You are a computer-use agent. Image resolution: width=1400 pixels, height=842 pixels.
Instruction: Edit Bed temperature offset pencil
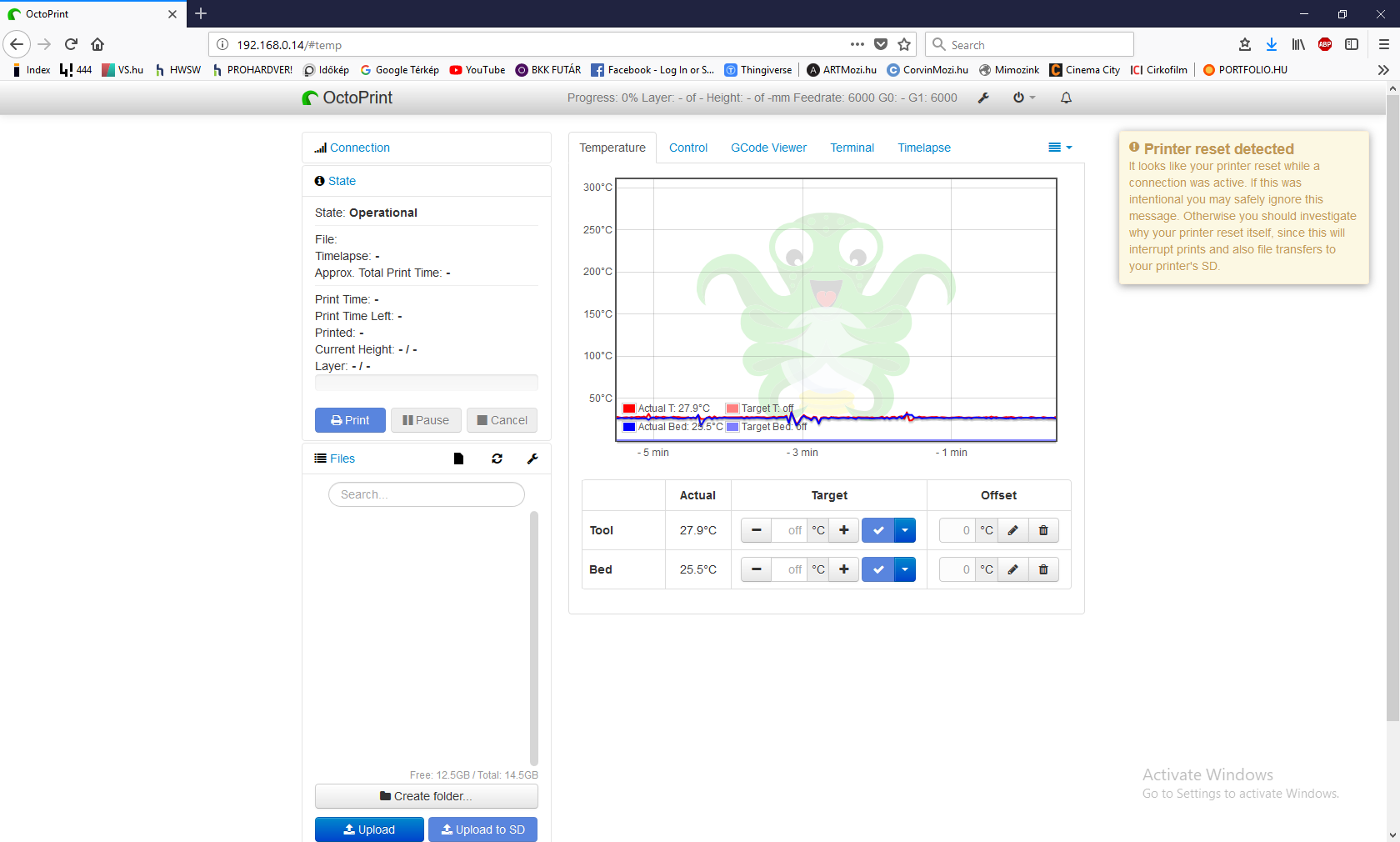point(1013,569)
